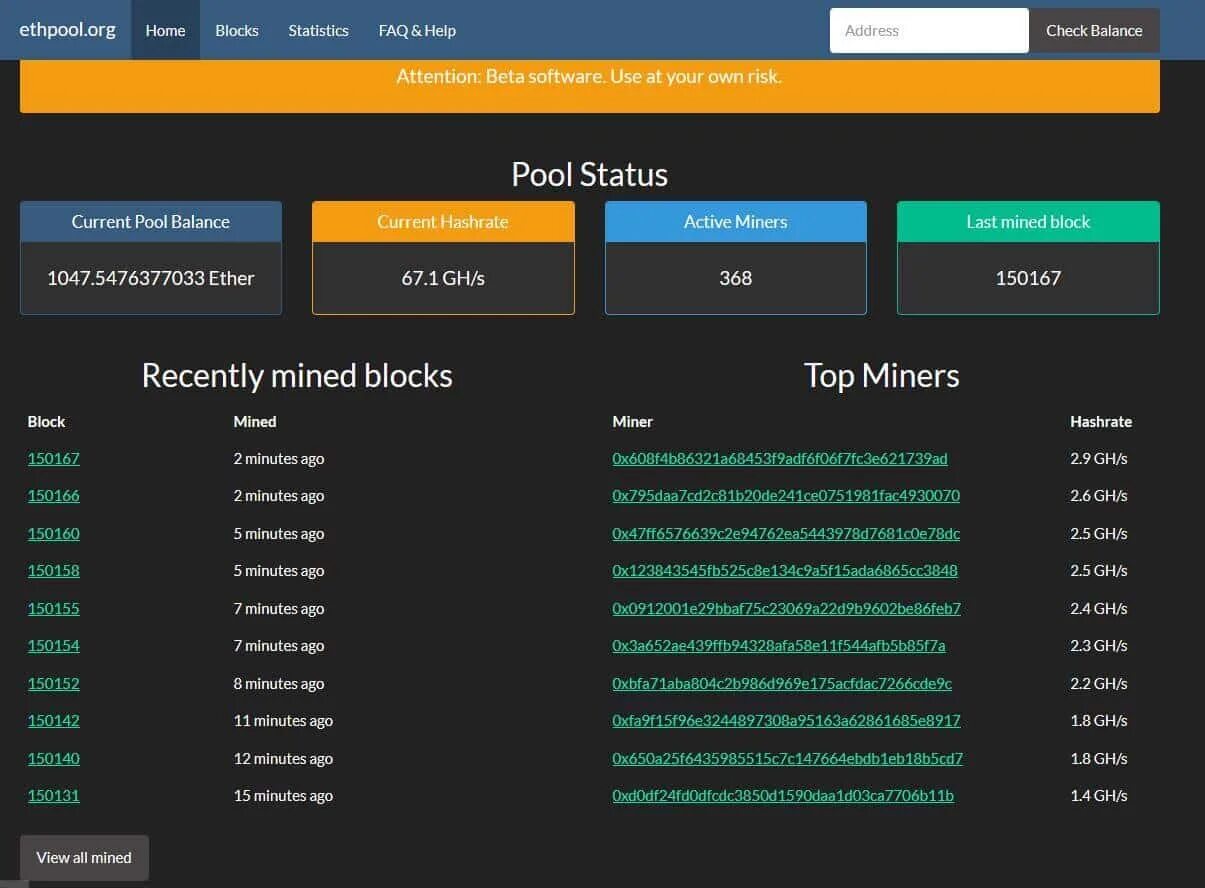Click the 150167 value in Last mined block card
This screenshot has width=1205, height=888.
point(1028,278)
